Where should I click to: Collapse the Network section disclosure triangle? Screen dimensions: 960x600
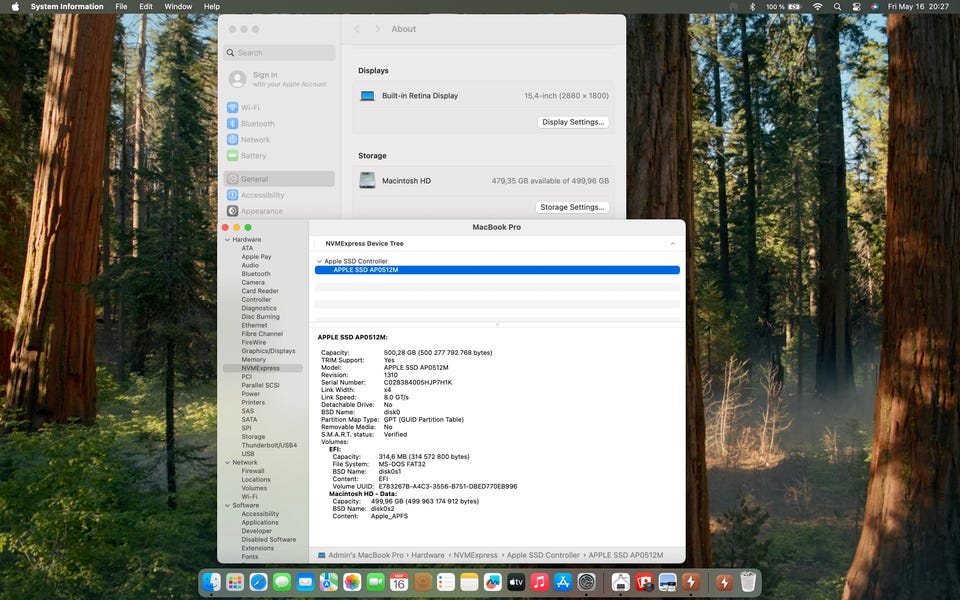pos(227,463)
